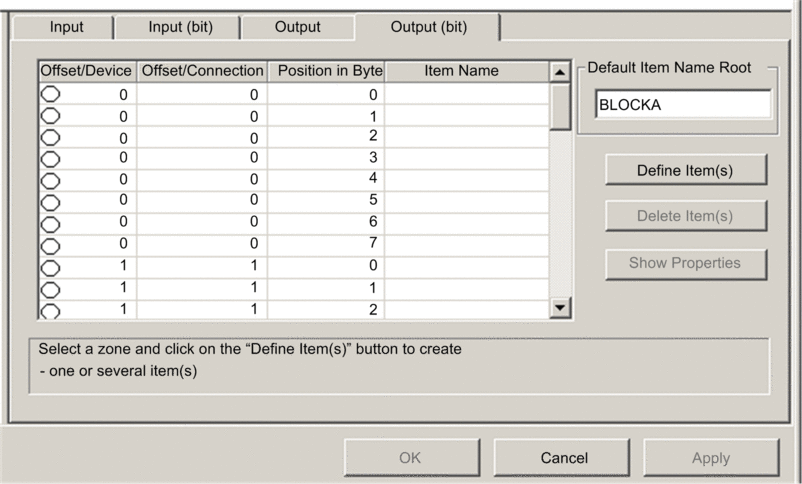Click circle icon for device 1 bit 0
This screenshot has height=484, width=802.
coord(50,266)
